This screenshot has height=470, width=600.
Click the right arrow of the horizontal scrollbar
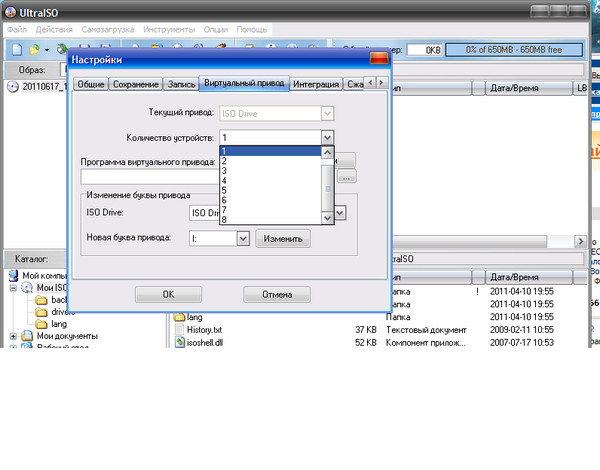click(580, 241)
